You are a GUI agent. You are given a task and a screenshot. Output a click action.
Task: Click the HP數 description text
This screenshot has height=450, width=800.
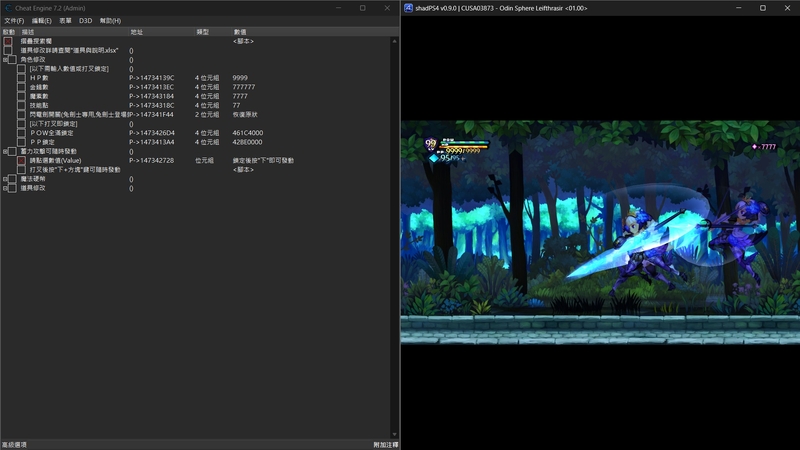click(x=39, y=78)
